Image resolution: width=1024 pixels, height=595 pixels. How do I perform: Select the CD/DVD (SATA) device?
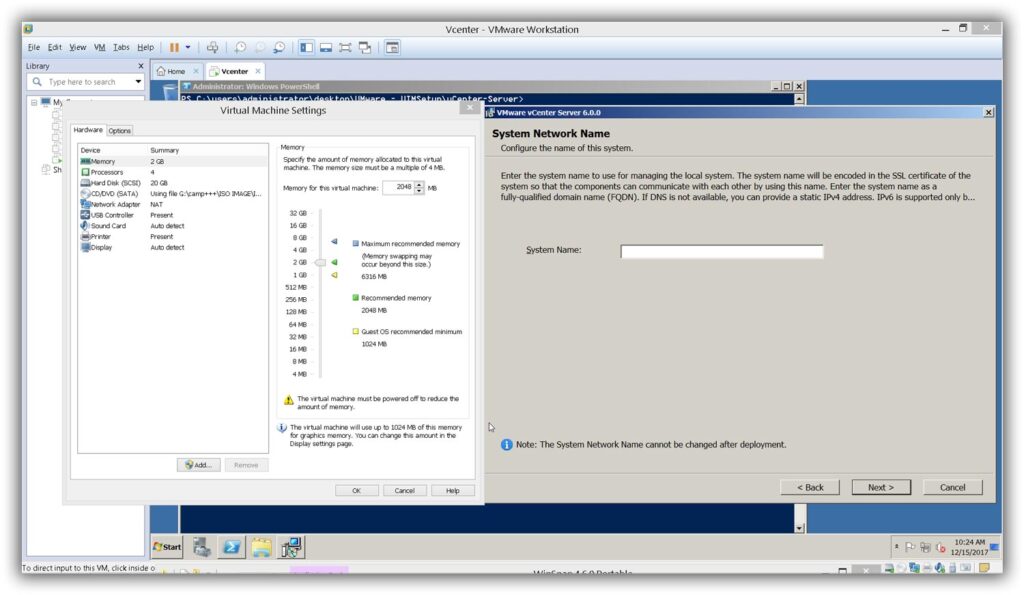pyautogui.click(x=114, y=193)
